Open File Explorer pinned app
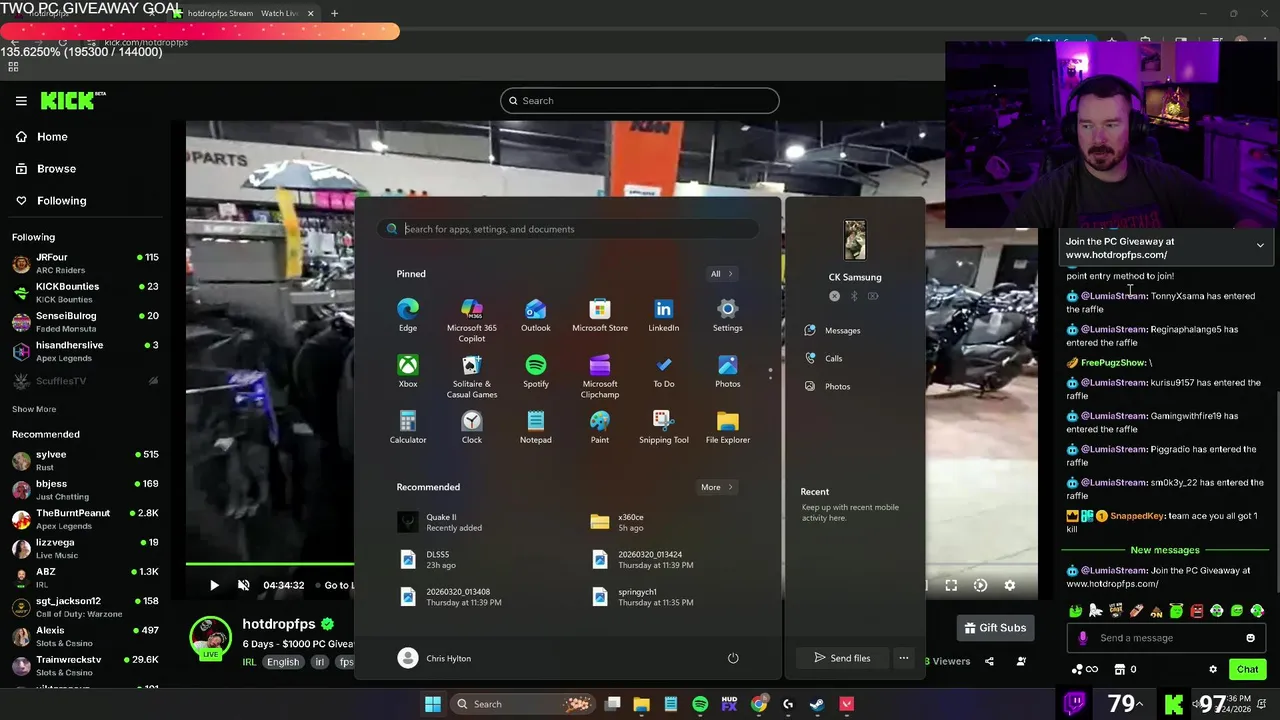The image size is (1280, 720). (728, 427)
